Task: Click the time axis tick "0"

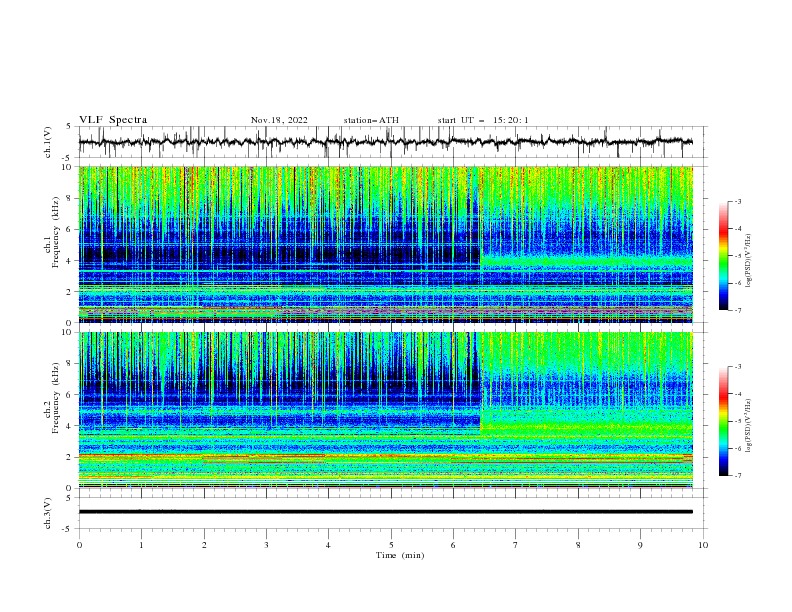Action: [79, 545]
